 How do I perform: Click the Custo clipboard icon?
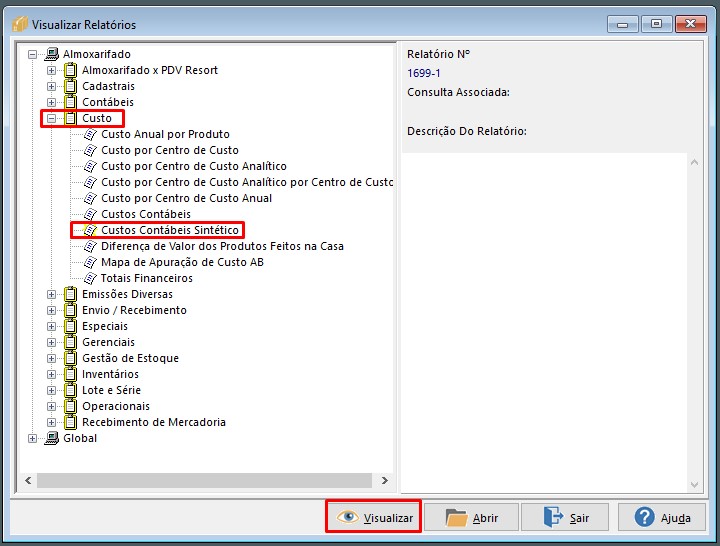pyautogui.click(x=70, y=118)
